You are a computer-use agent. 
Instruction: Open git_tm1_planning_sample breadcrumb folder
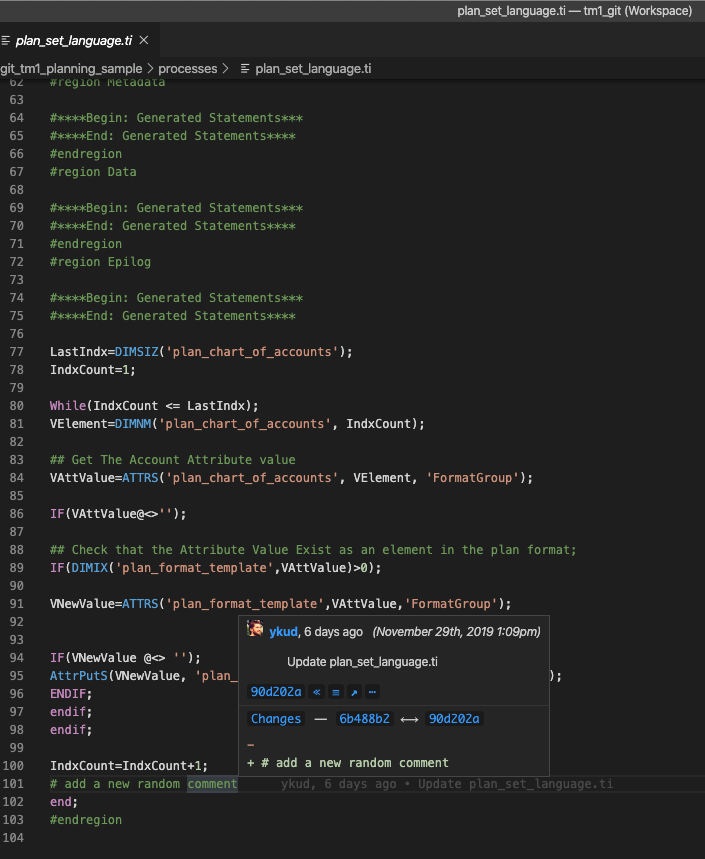coord(71,68)
